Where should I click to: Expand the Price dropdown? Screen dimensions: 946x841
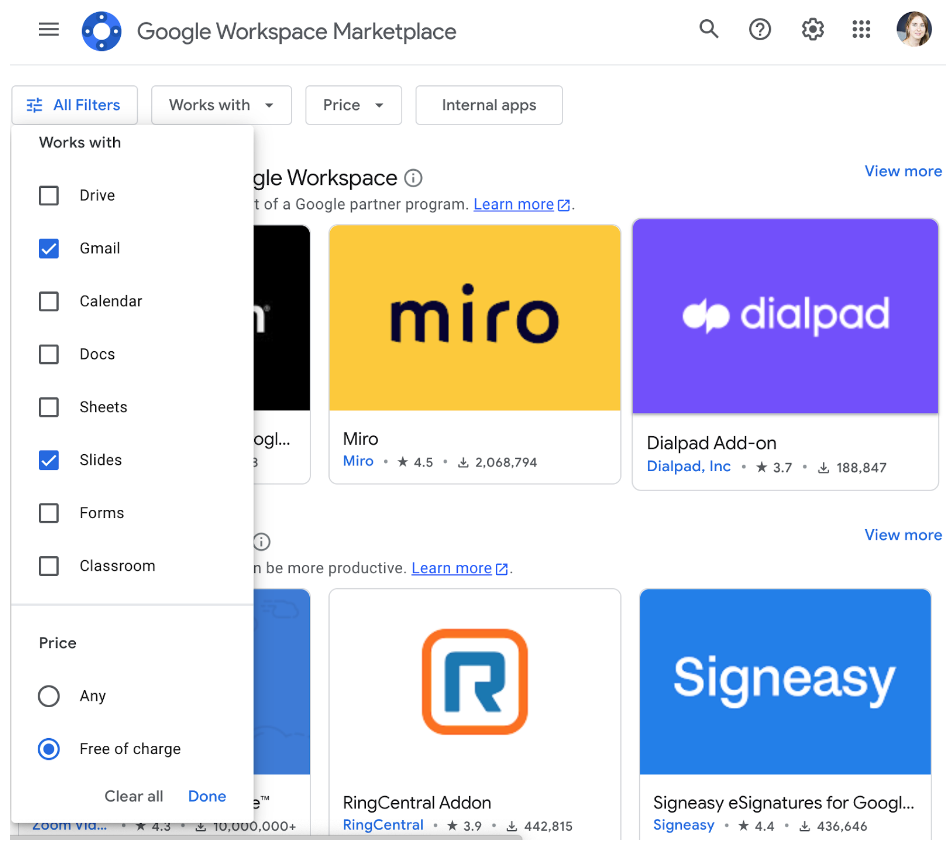tap(354, 105)
